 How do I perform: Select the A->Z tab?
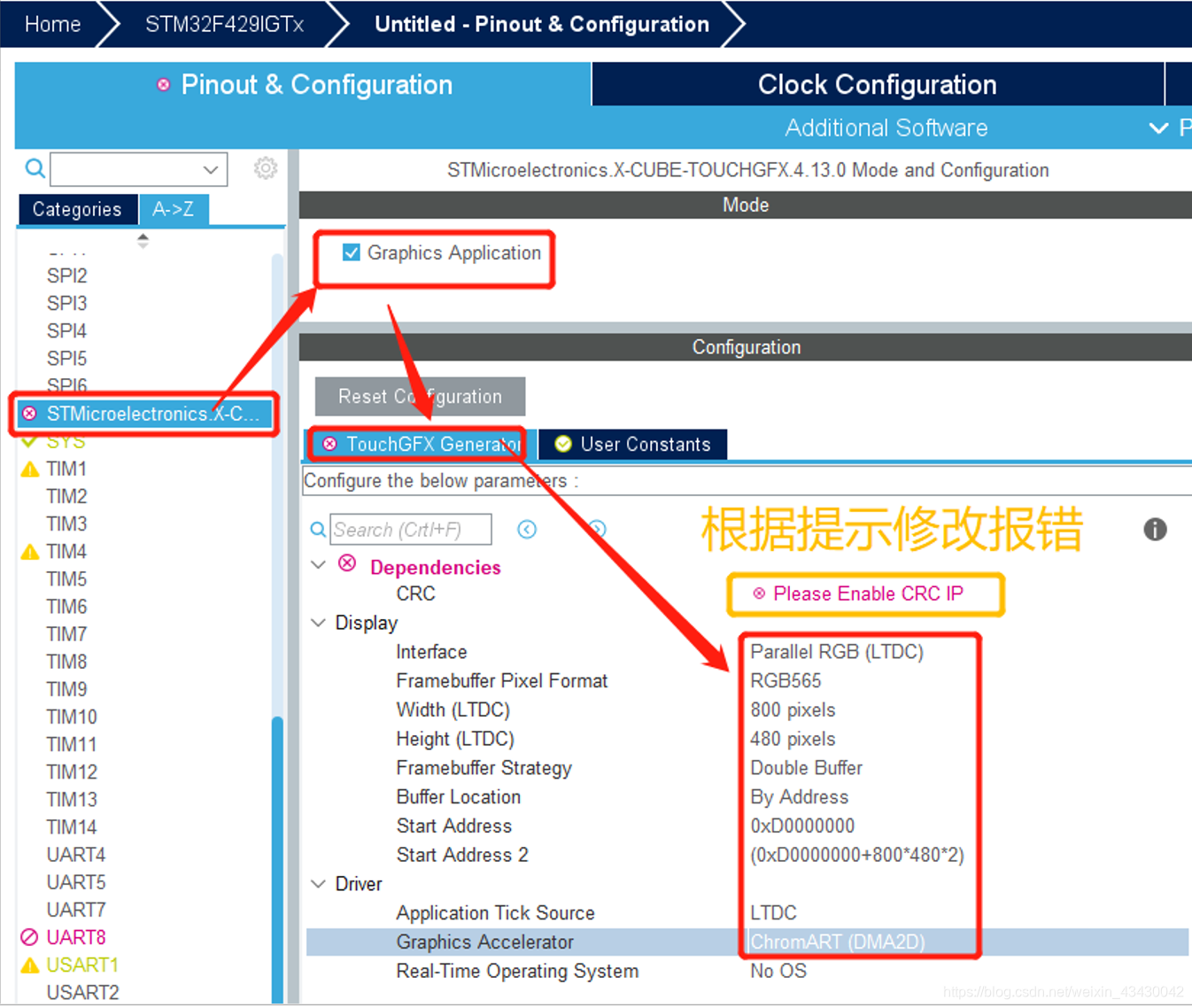174,209
